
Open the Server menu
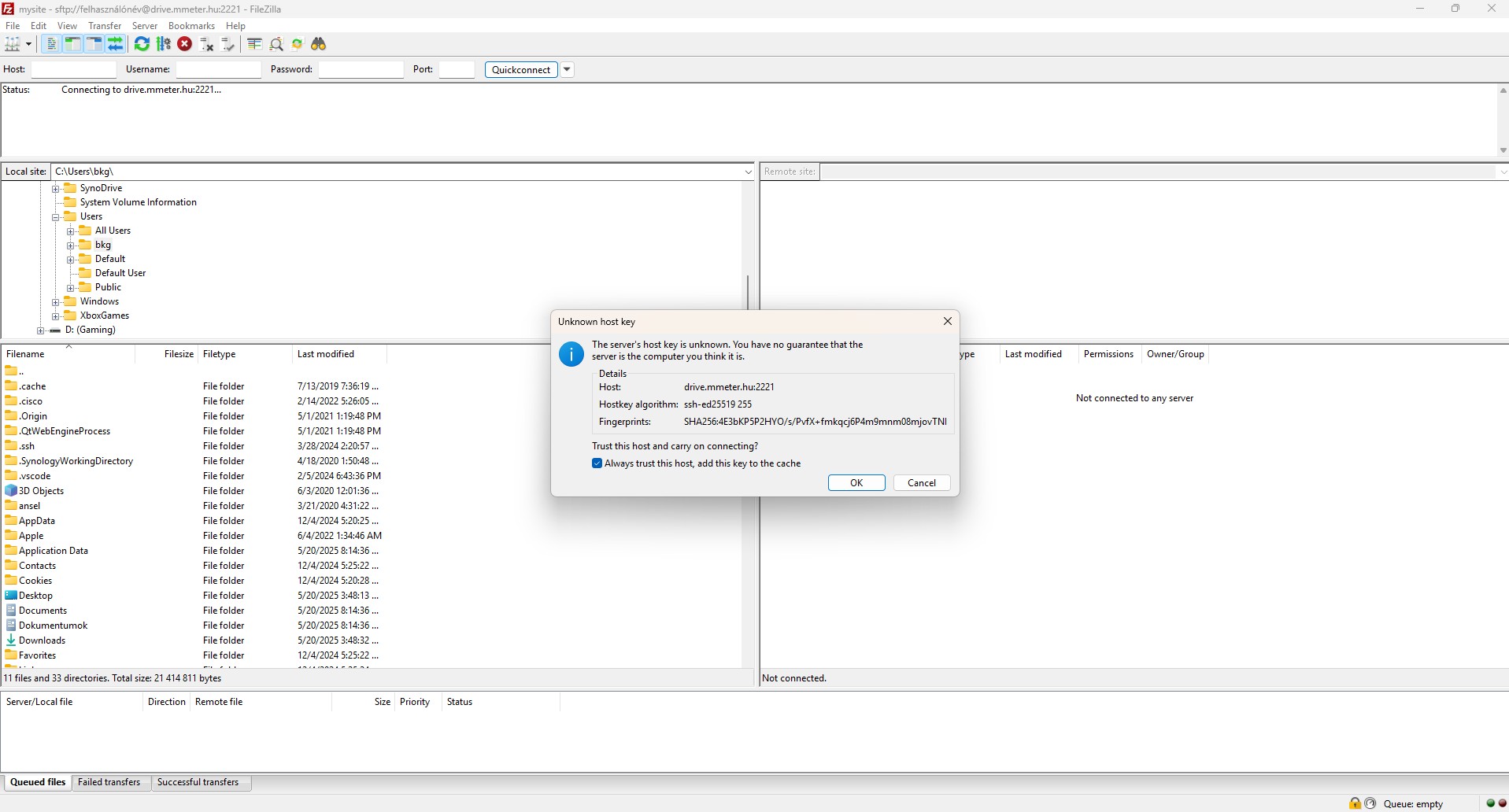145,26
